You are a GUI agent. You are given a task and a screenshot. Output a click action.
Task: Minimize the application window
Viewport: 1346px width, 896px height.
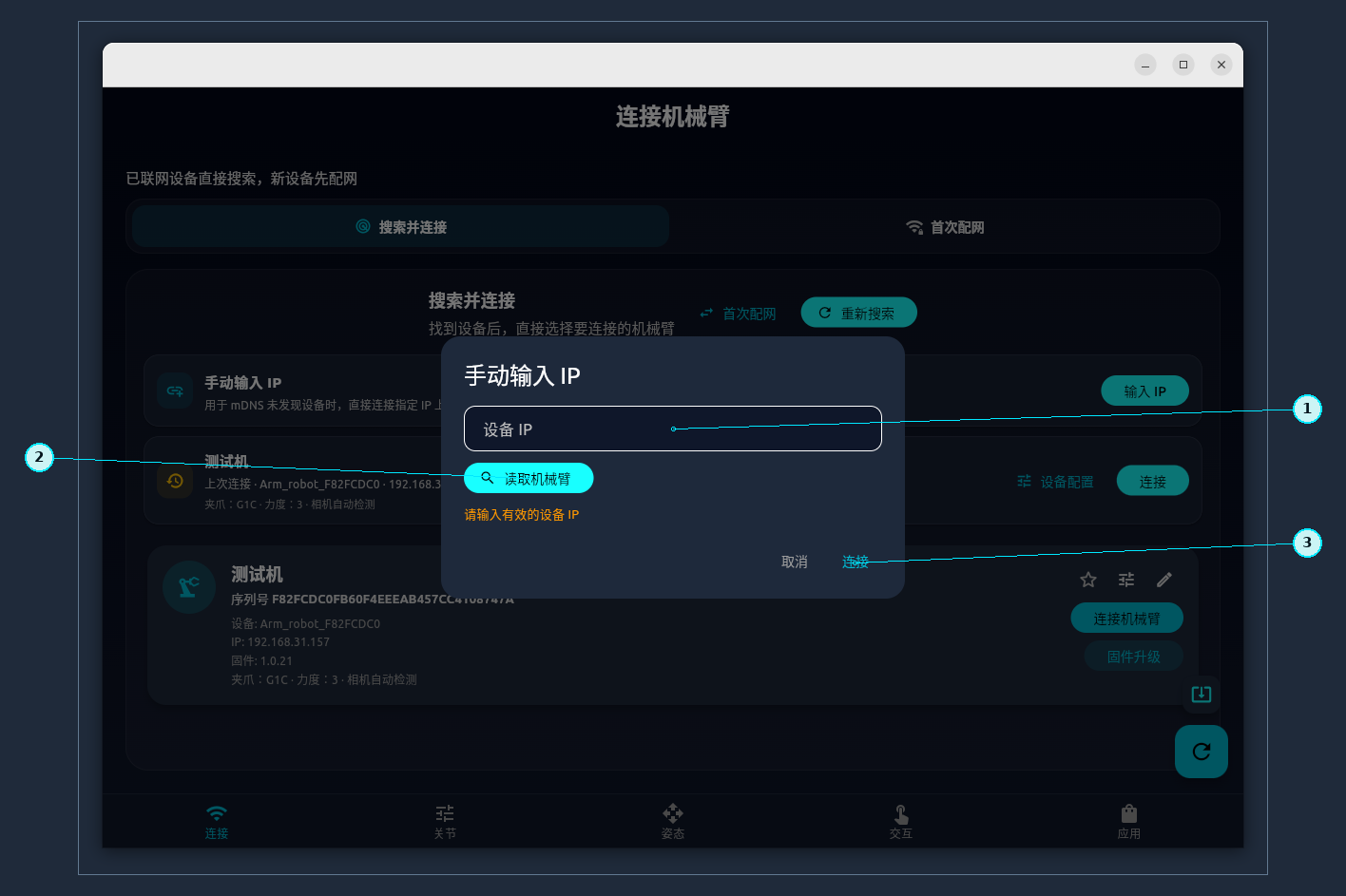click(1145, 65)
